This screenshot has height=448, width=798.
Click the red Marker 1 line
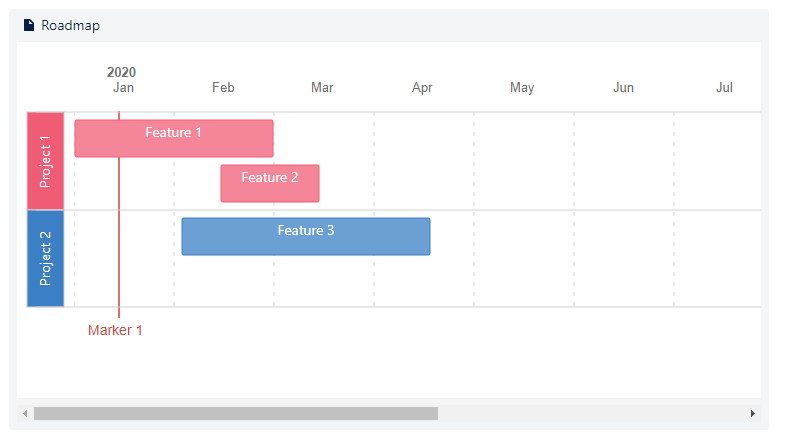click(x=119, y=280)
